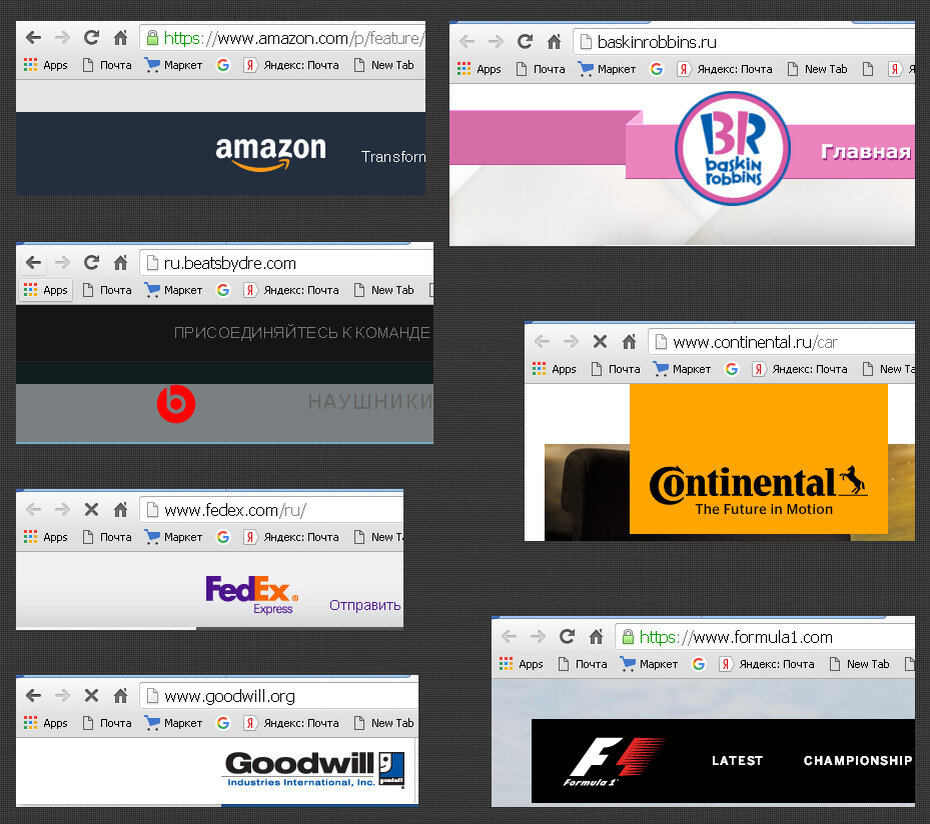The width and height of the screenshot is (930, 824).
Task: Click home icon in Baskin Robbins window
Action: pyautogui.click(x=554, y=42)
